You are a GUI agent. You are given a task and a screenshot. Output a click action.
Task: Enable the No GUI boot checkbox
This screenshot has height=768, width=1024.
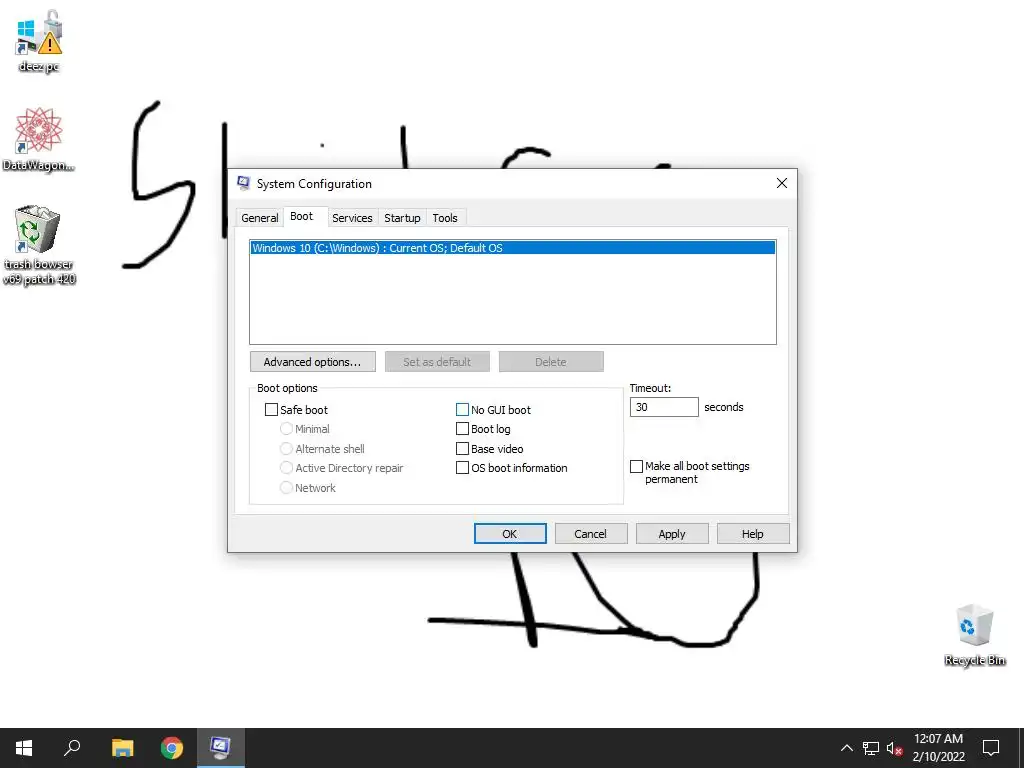click(x=462, y=410)
